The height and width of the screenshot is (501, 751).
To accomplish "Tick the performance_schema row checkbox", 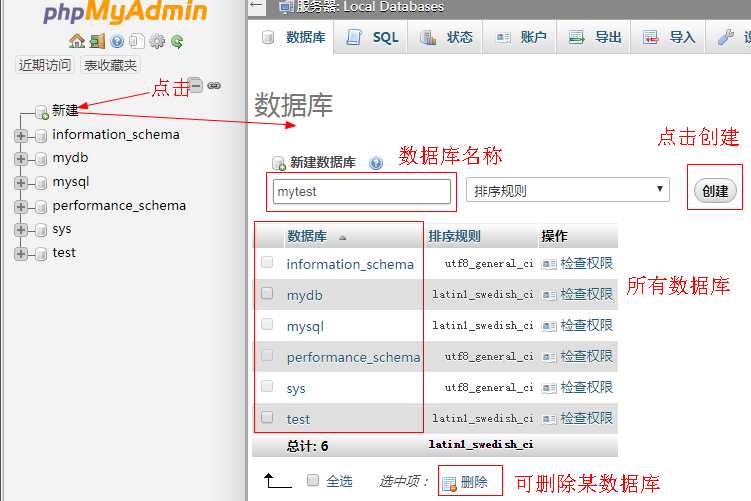I will (x=267, y=355).
